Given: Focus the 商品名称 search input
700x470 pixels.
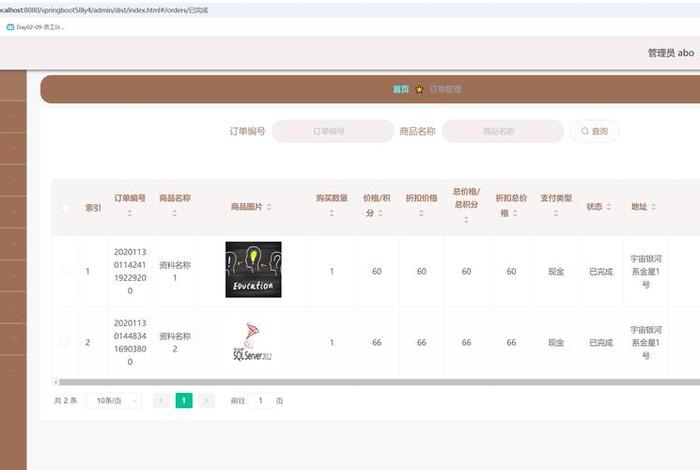Looking at the screenshot, I should point(503,131).
